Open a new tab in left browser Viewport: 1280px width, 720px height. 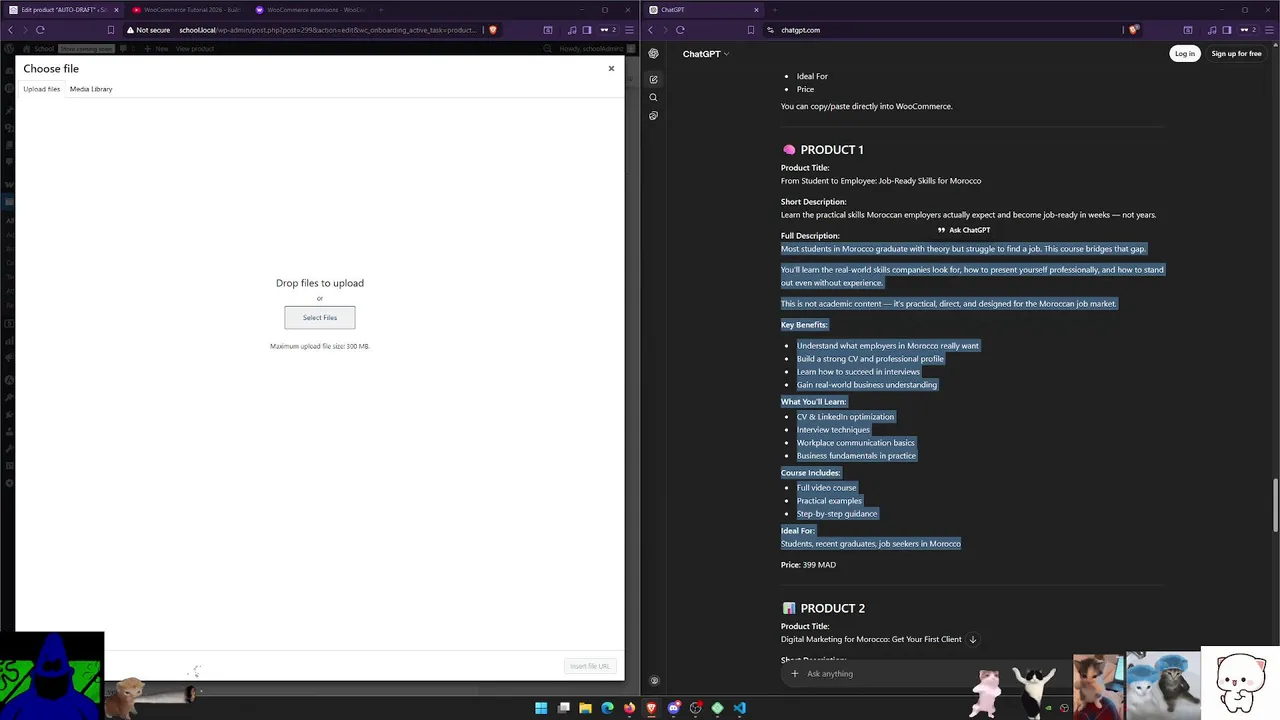(x=381, y=10)
